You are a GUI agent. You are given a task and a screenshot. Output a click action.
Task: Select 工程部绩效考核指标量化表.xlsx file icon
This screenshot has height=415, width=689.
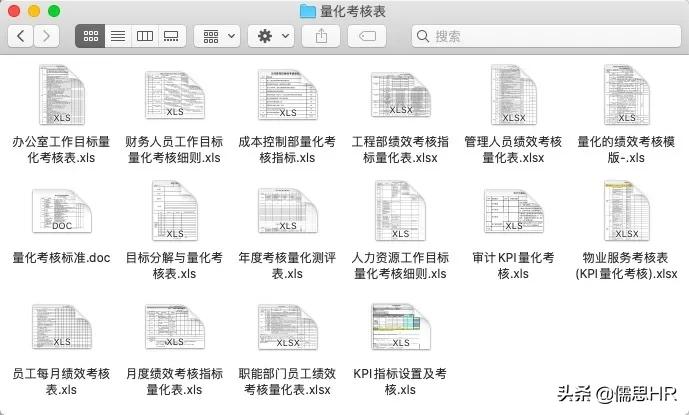coord(401,95)
